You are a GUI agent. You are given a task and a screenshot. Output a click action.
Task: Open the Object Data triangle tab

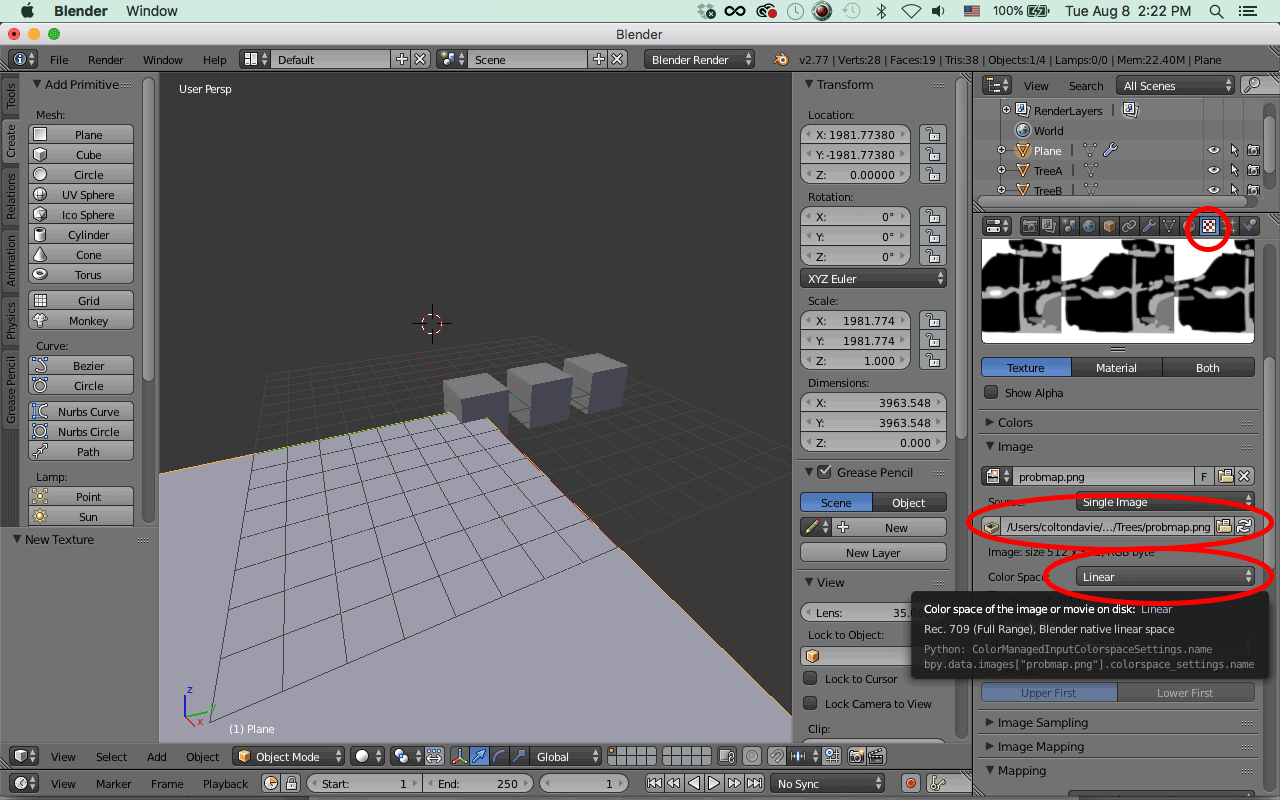(x=1169, y=226)
